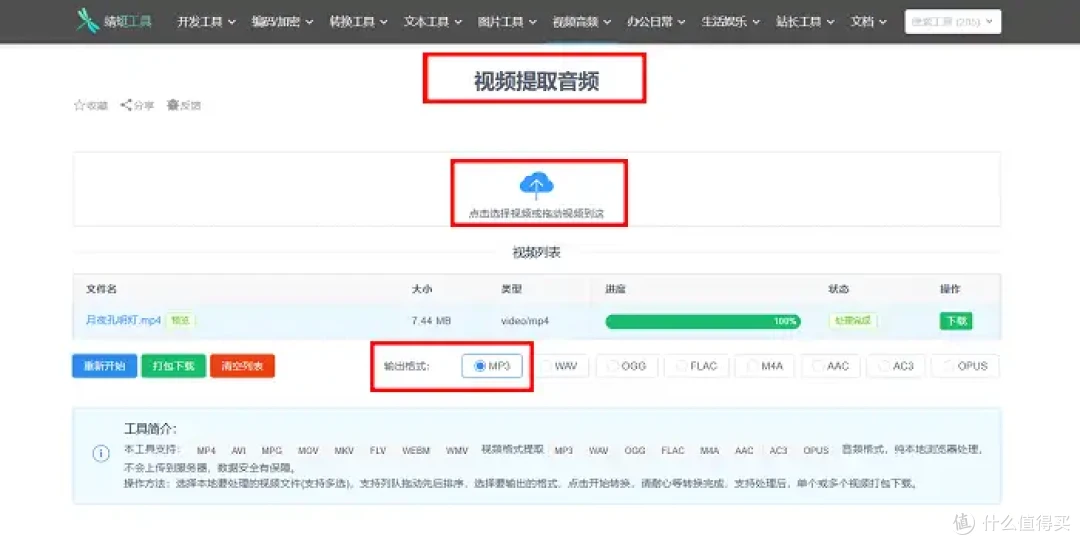This screenshot has width=1080, height=545.
Task: Click upload text 点击选择视频或拖动视频到这
Action: [537, 213]
